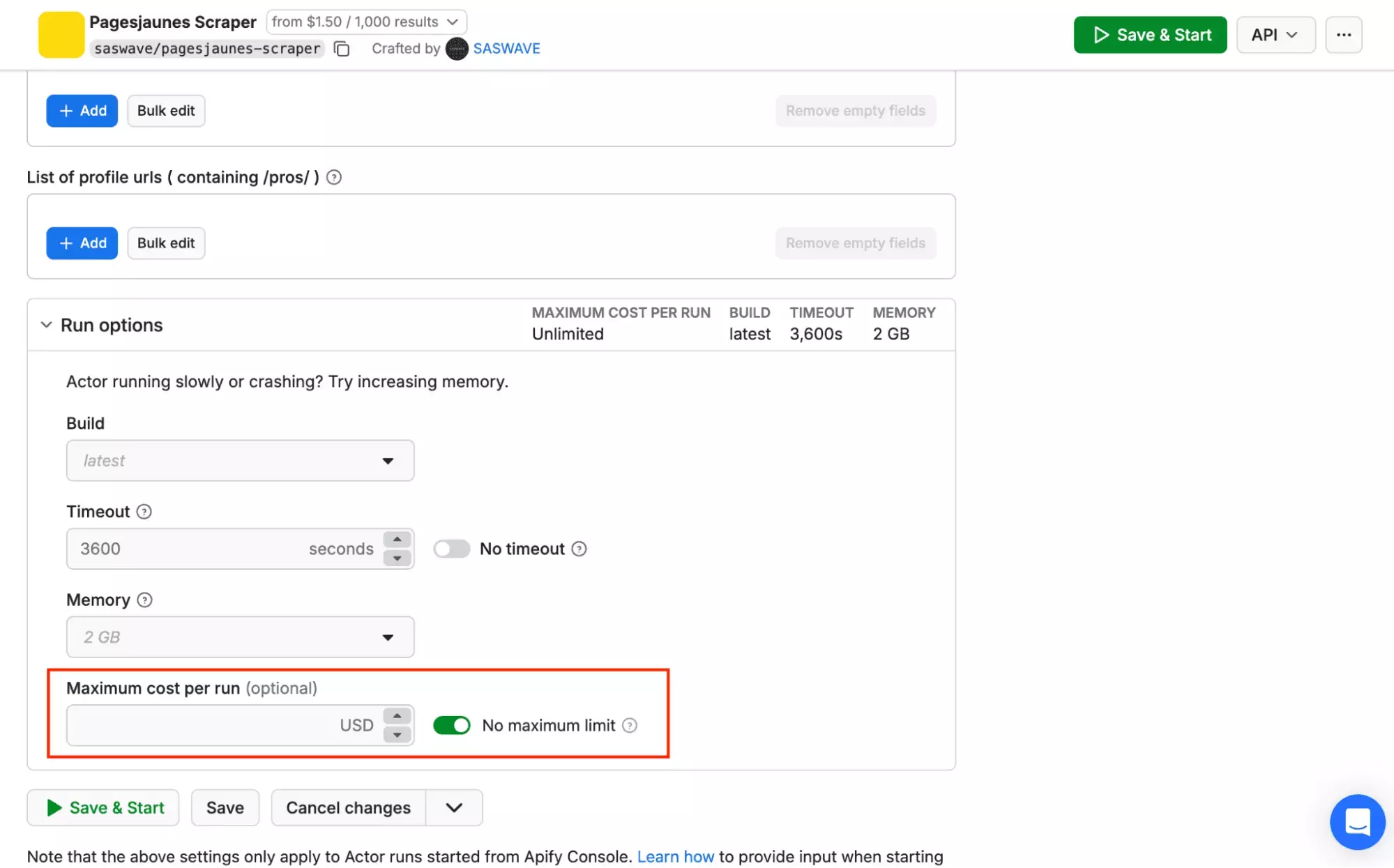Screen dimensions: 1394x868
Task: Click the 3,600s timeout summary value
Action: tap(816, 334)
